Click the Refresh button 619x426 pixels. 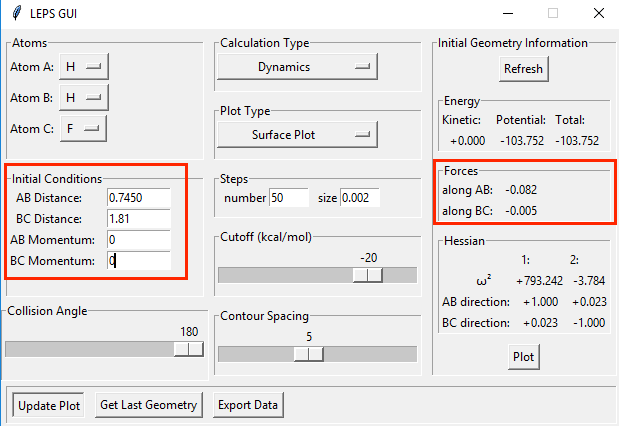point(523,69)
